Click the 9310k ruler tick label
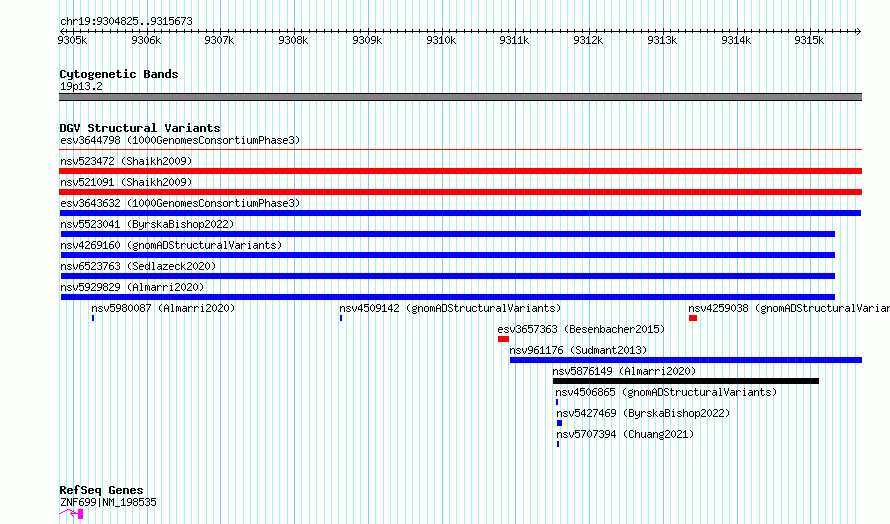 click(441, 40)
